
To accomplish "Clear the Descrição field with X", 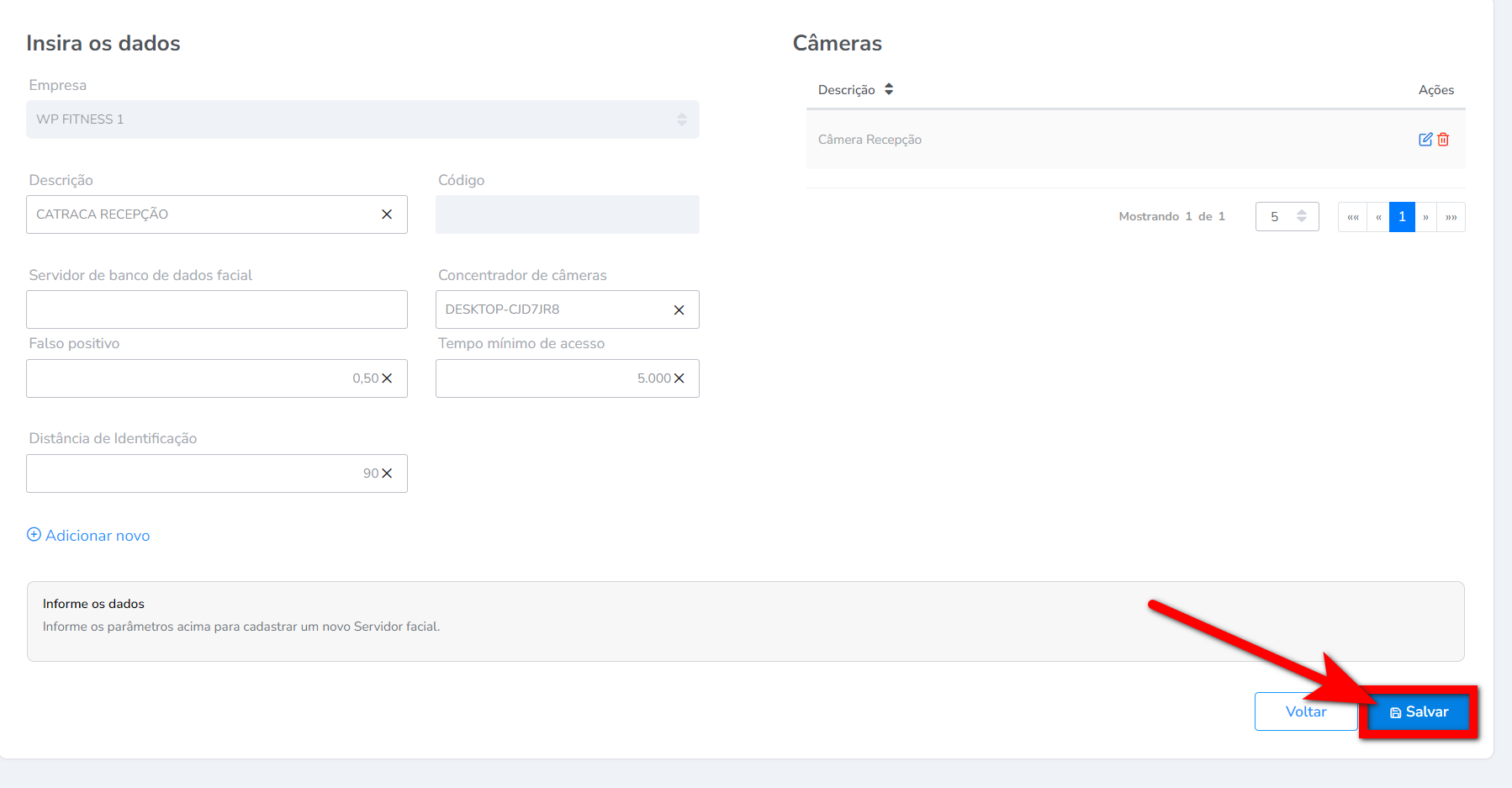I will pyautogui.click(x=387, y=214).
